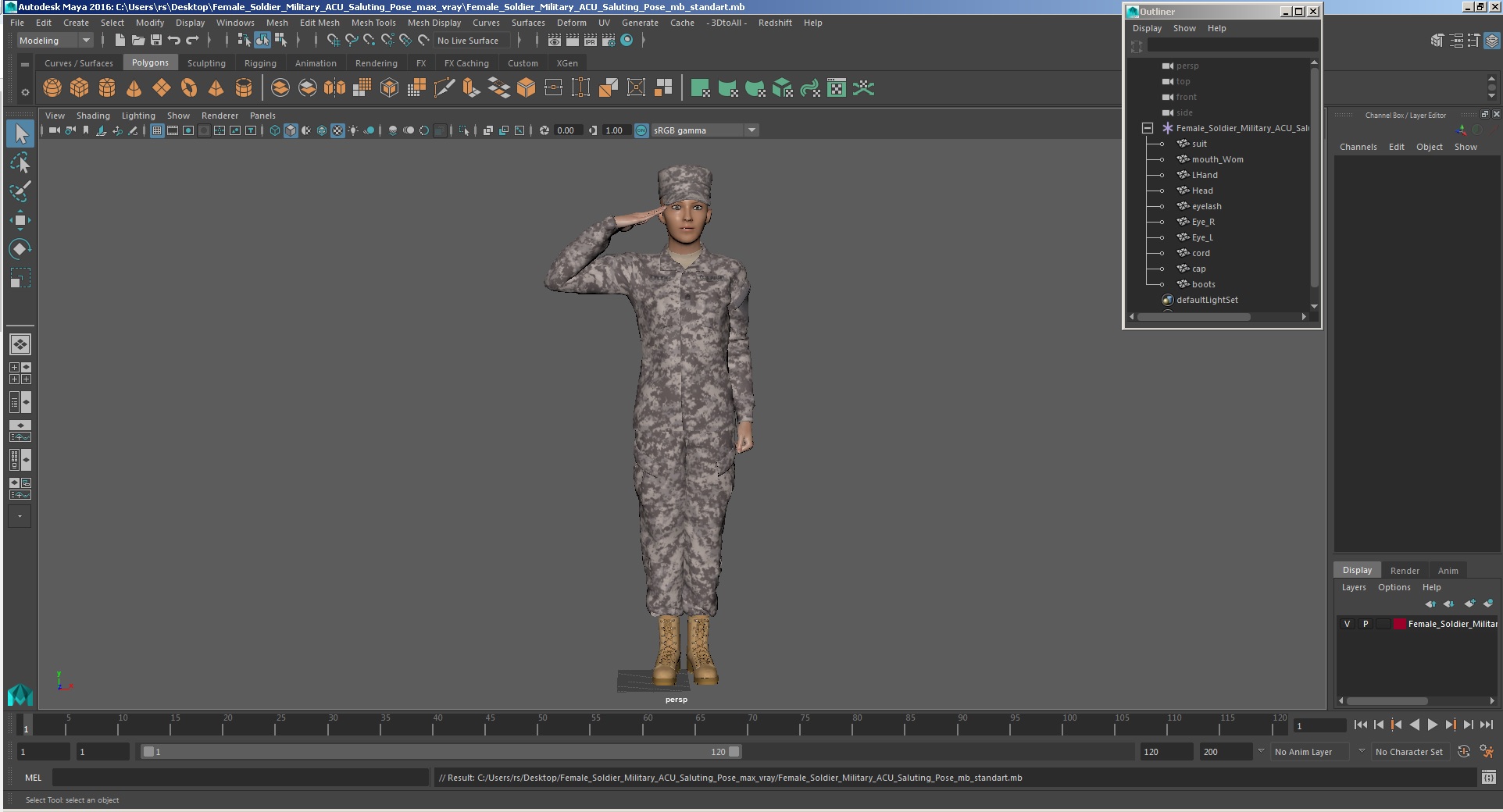Viewport: 1503px width, 812px height.
Task: Click the Play forwards button
Action: tap(1433, 725)
